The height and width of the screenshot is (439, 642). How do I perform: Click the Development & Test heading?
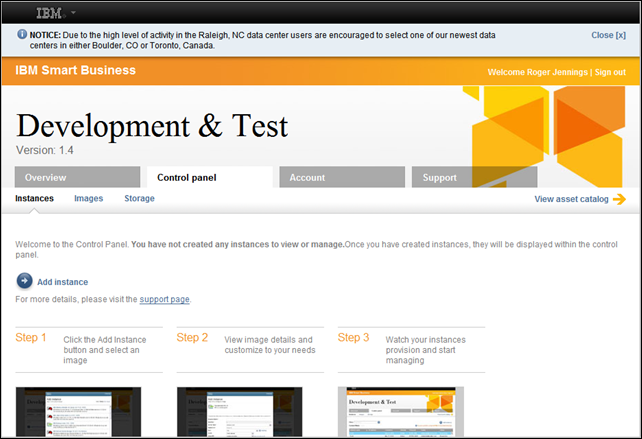tap(152, 125)
